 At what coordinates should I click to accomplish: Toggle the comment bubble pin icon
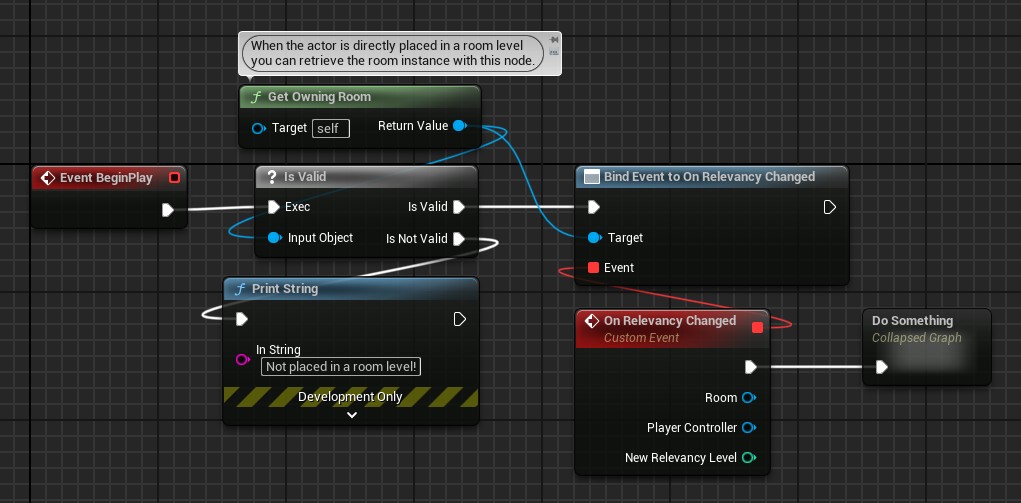553,41
